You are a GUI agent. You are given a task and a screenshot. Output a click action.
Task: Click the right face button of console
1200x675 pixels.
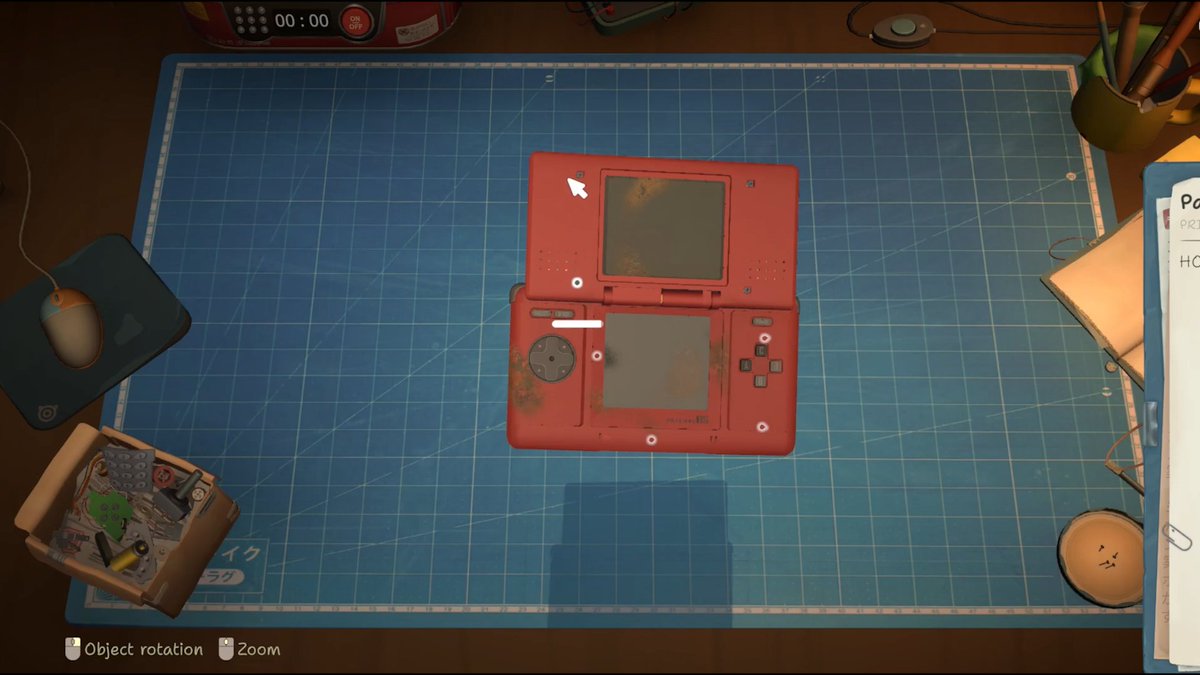pos(777,366)
